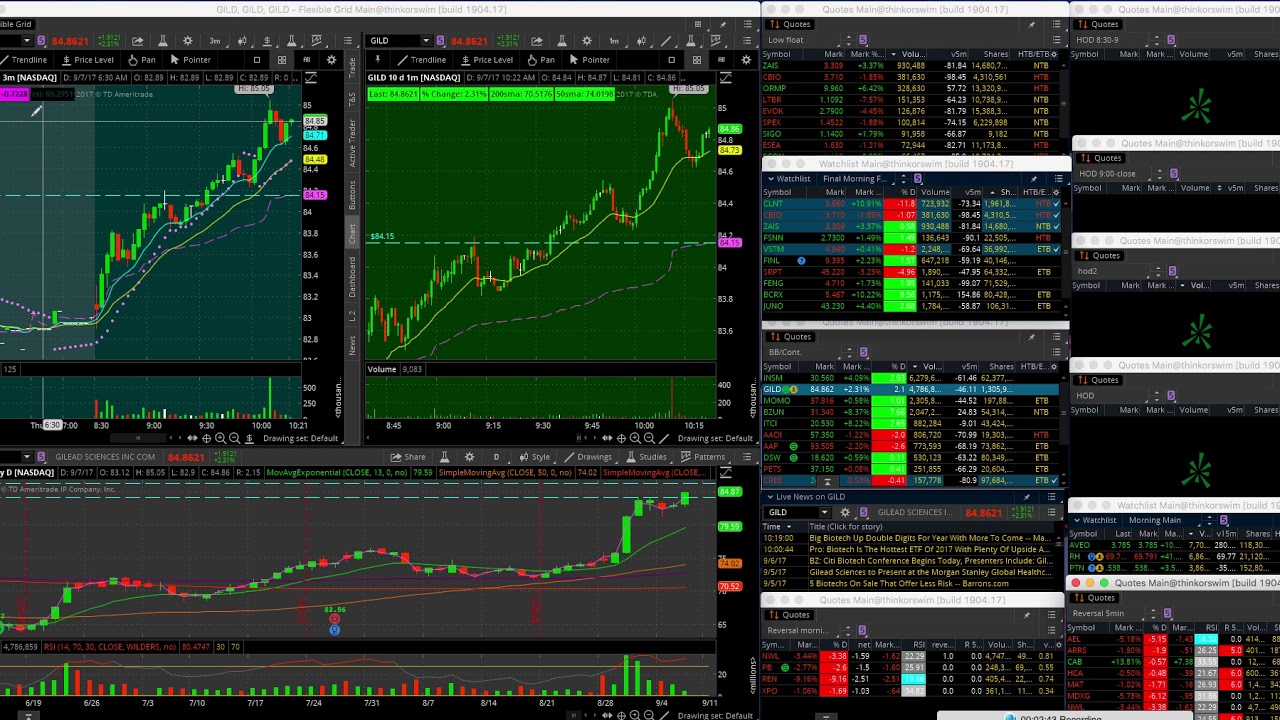
Task: Open column settings gear in Final Morning watchlist
Action: tap(1055, 191)
